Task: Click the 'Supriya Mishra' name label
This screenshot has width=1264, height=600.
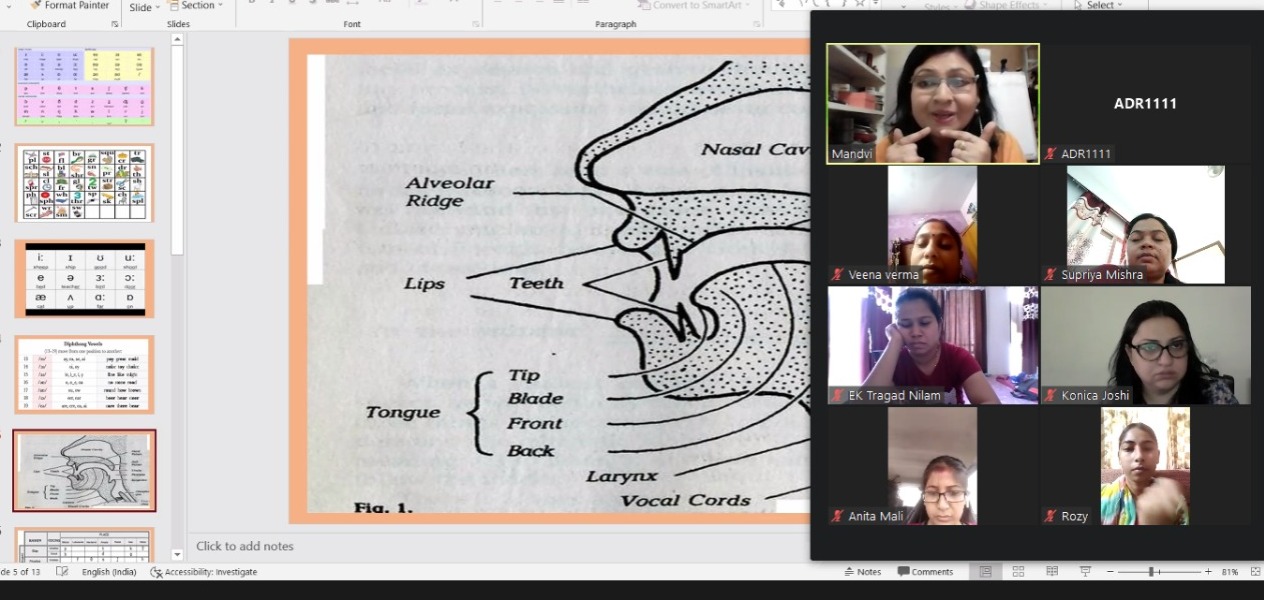Action: pyautogui.click(x=1102, y=275)
